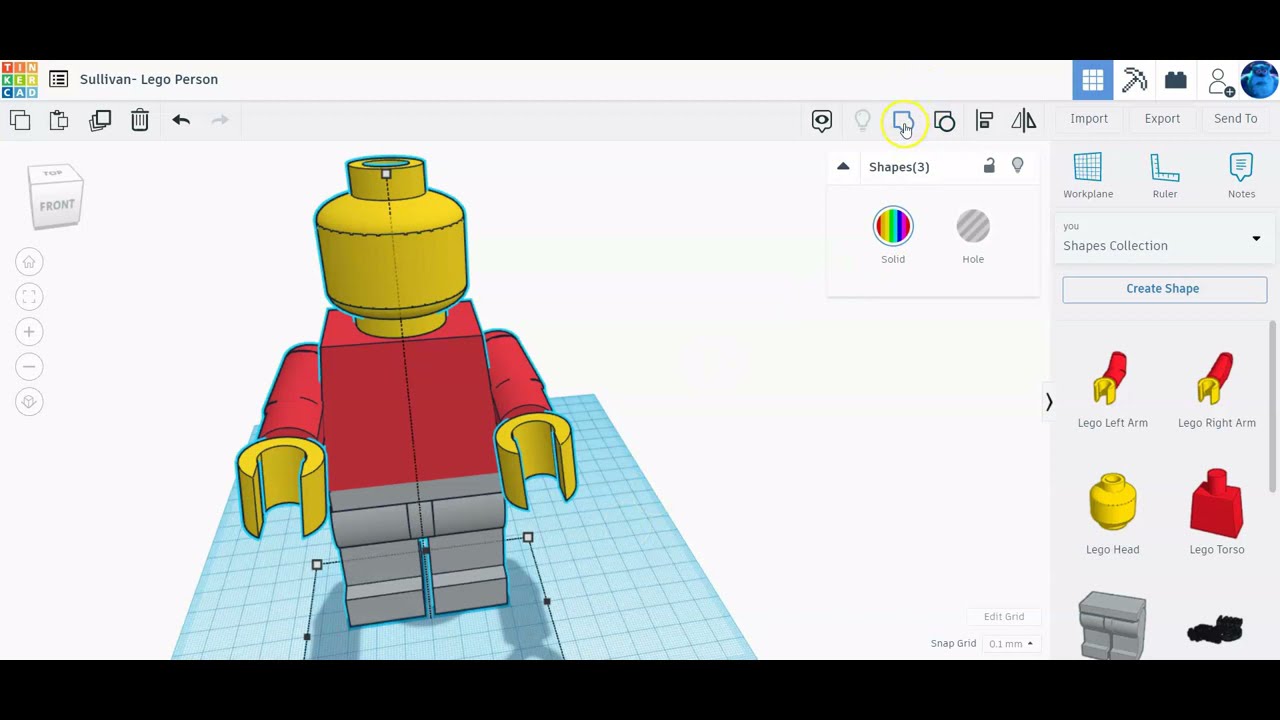Viewport: 1280px width, 720px height.
Task: Open the design list menu icon
Action: pyautogui.click(x=59, y=79)
